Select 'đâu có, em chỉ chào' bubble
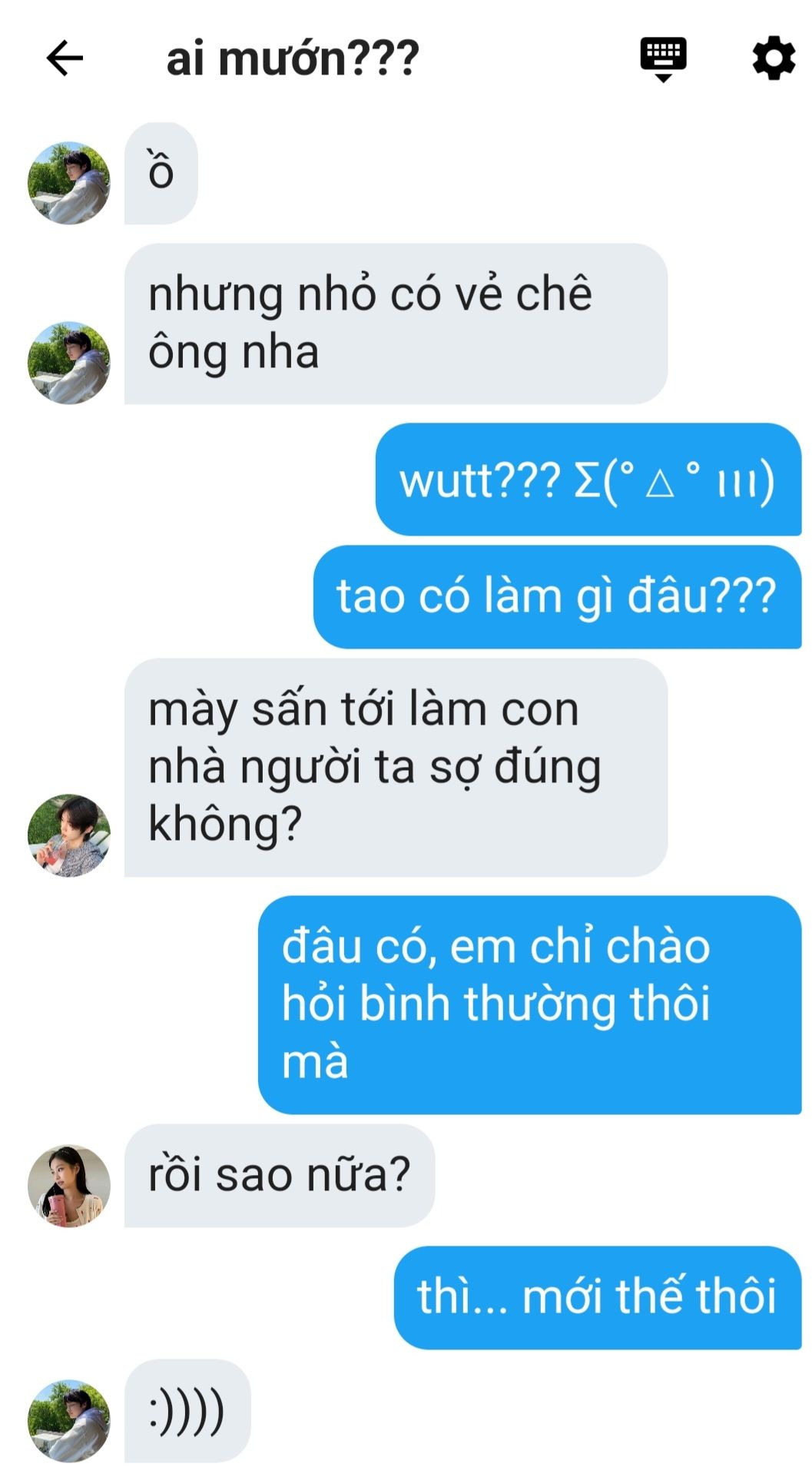 point(529,1004)
